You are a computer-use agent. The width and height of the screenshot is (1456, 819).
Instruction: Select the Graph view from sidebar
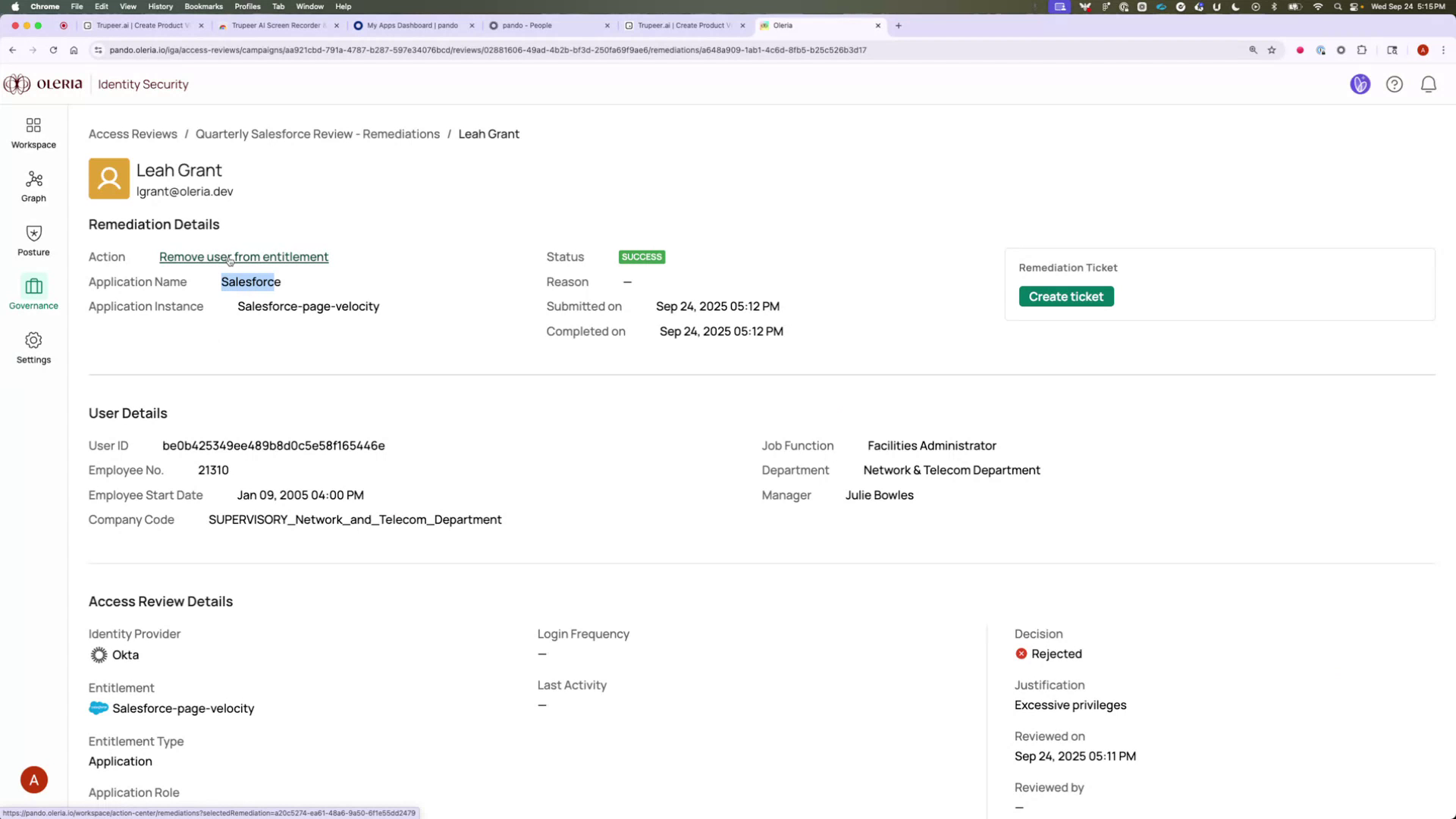[33, 186]
